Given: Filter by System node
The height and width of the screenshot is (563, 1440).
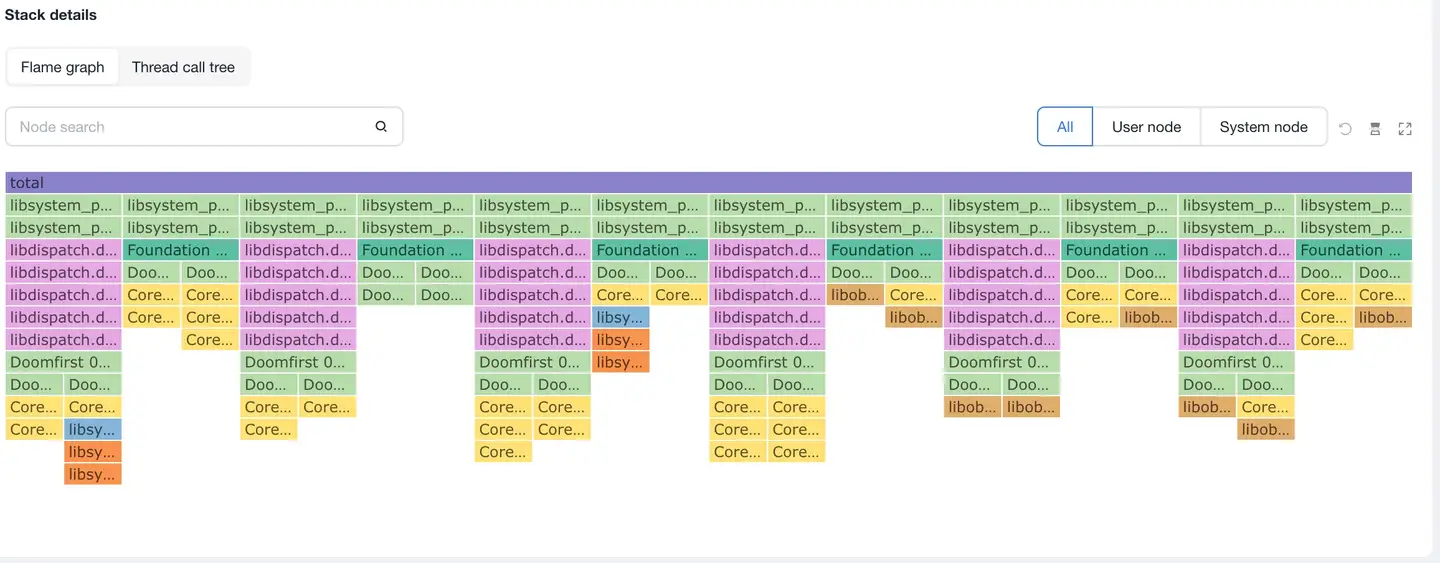Looking at the screenshot, I should point(1263,127).
